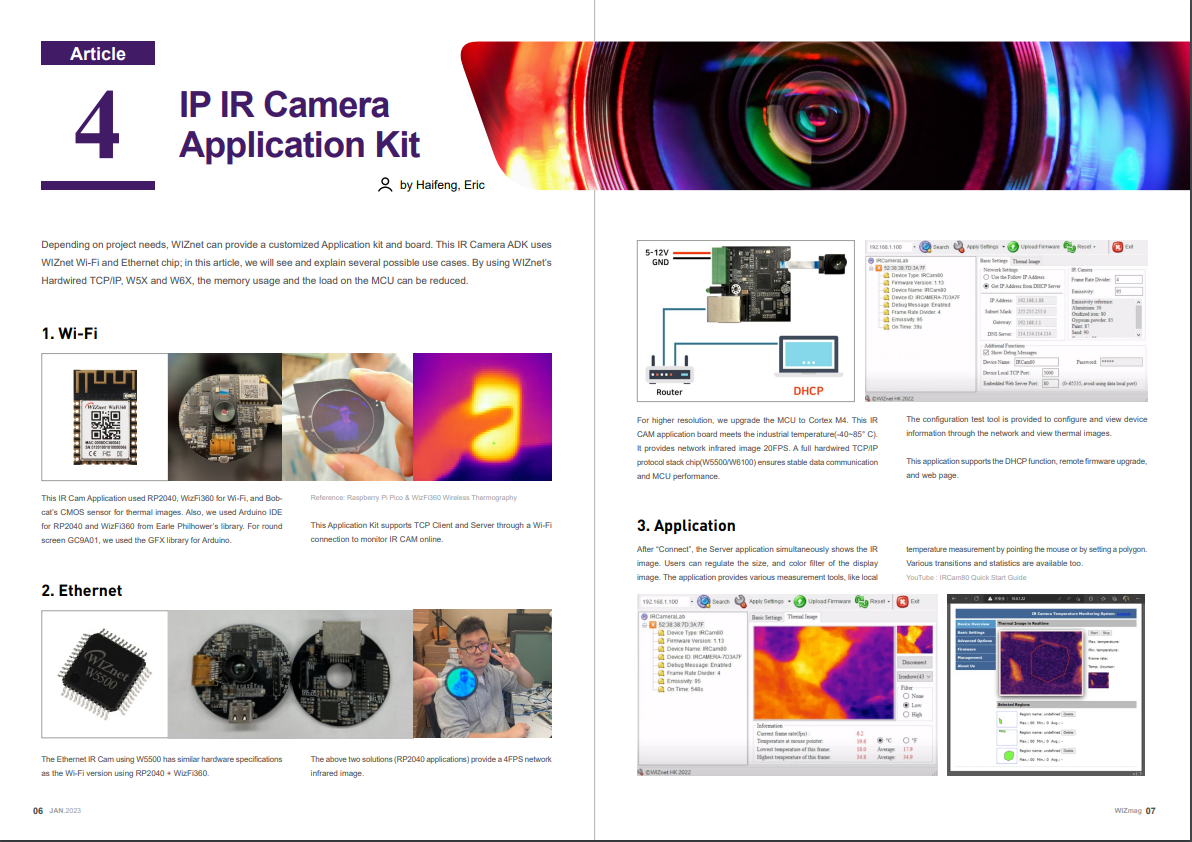Click Apply Settings wrench in Basic Settings tool screenshot
The width and height of the screenshot is (1192, 842).
(959, 247)
